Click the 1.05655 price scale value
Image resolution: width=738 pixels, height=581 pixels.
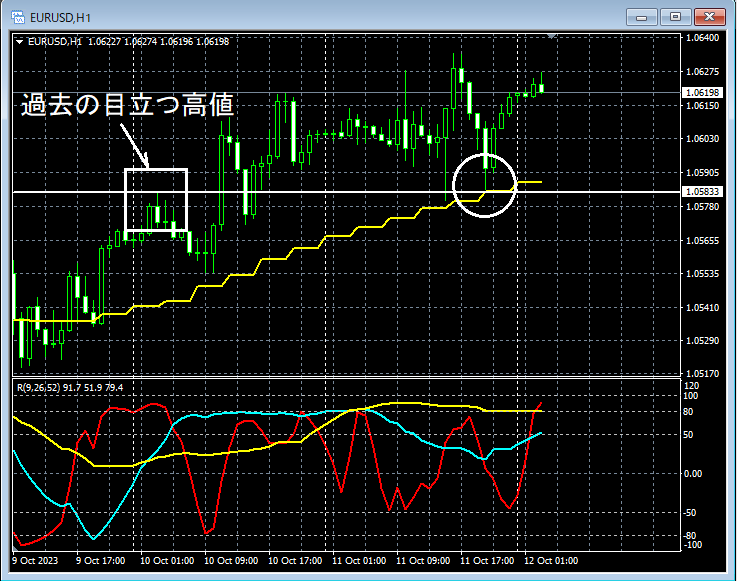(x=702, y=241)
